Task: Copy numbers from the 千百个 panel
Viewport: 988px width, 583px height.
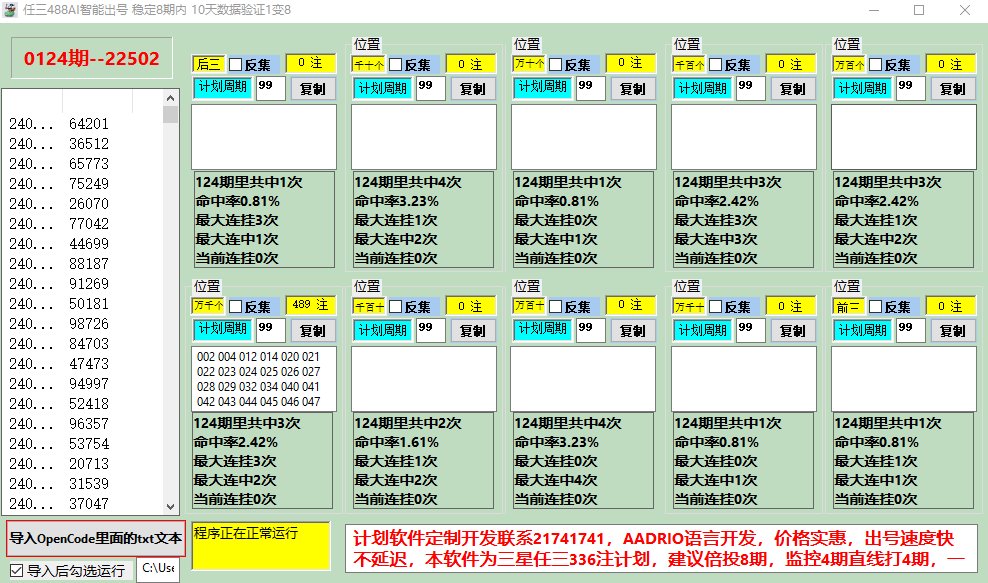Action: (x=793, y=89)
